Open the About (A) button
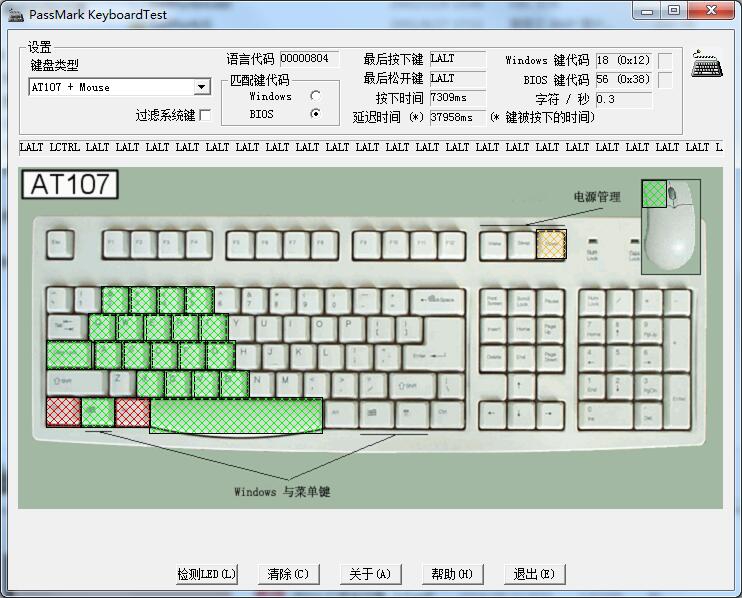Screen dimensions: 742x598 click(370, 574)
